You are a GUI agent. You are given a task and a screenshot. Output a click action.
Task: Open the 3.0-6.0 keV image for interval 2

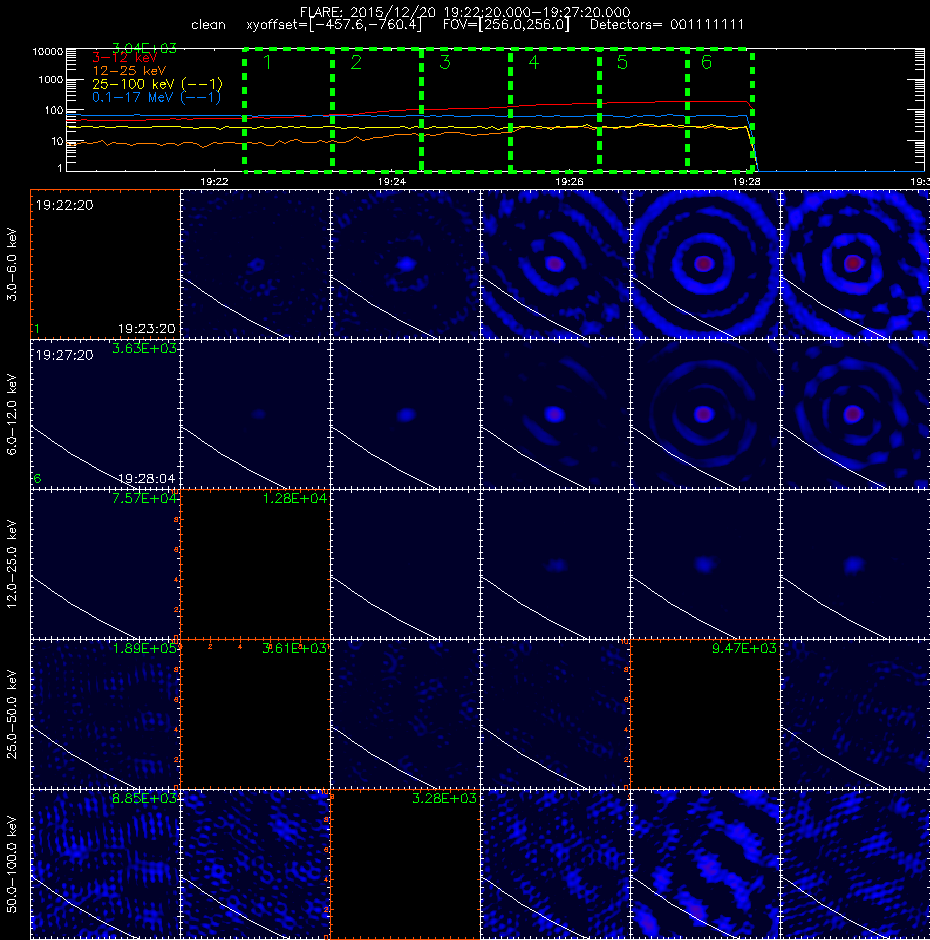(255, 264)
